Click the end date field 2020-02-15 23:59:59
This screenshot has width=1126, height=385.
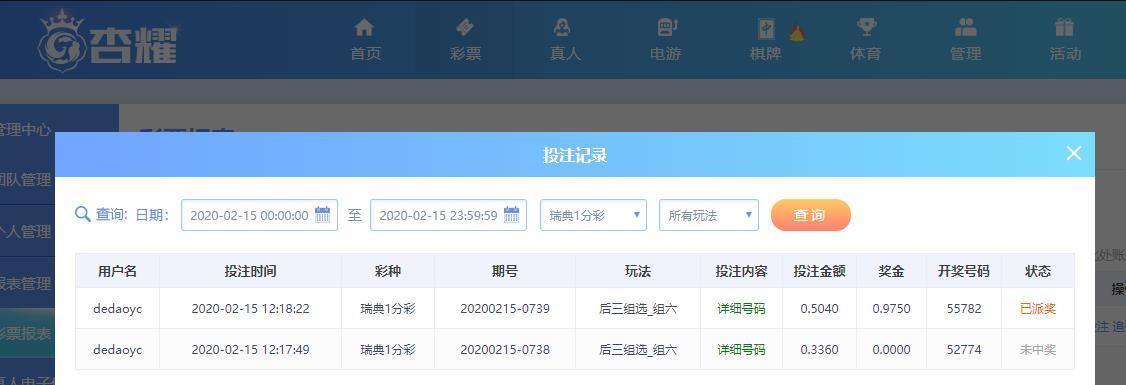click(448, 215)
